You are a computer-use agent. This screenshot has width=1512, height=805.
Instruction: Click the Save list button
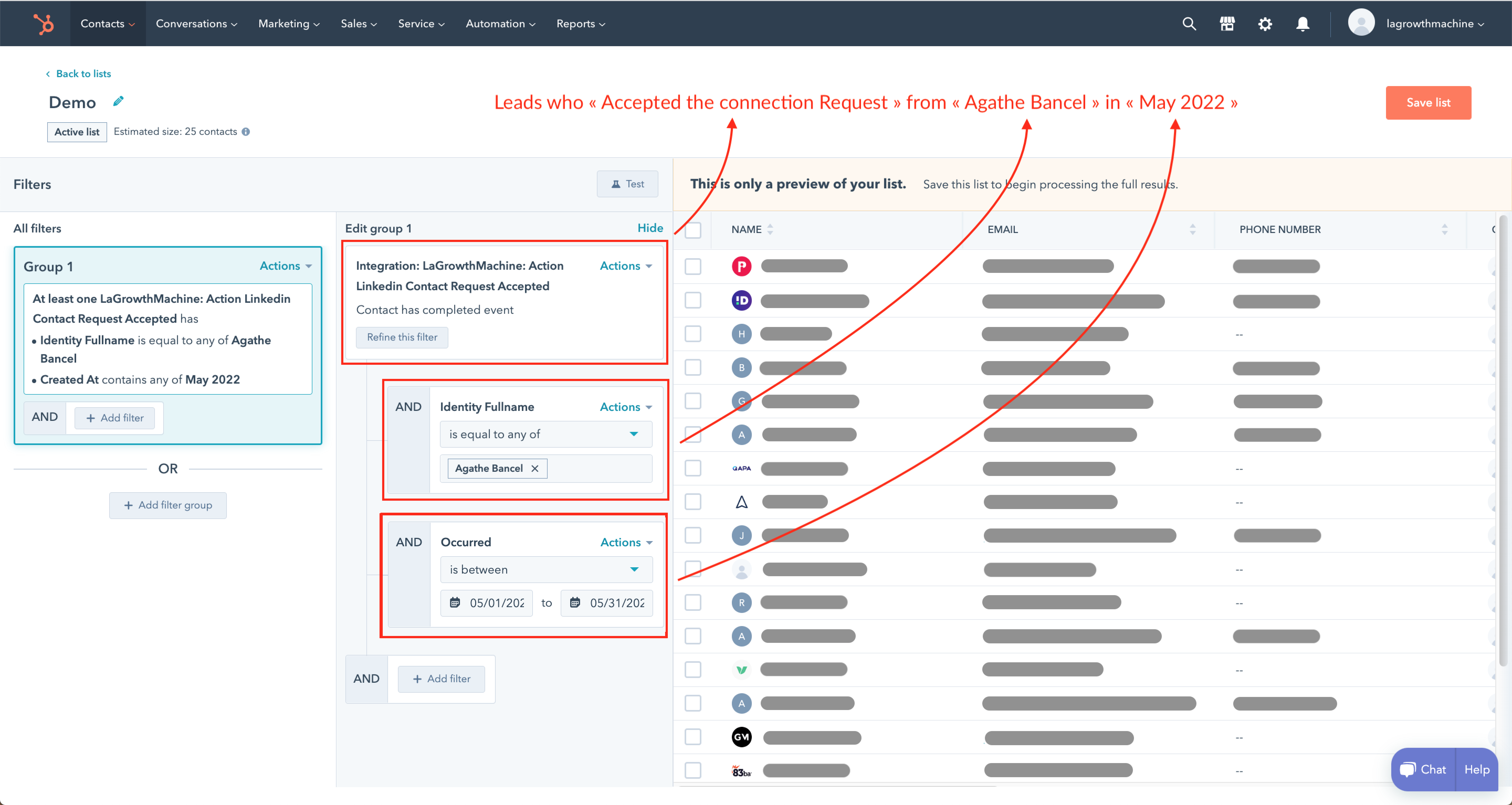coord(1427,103)
